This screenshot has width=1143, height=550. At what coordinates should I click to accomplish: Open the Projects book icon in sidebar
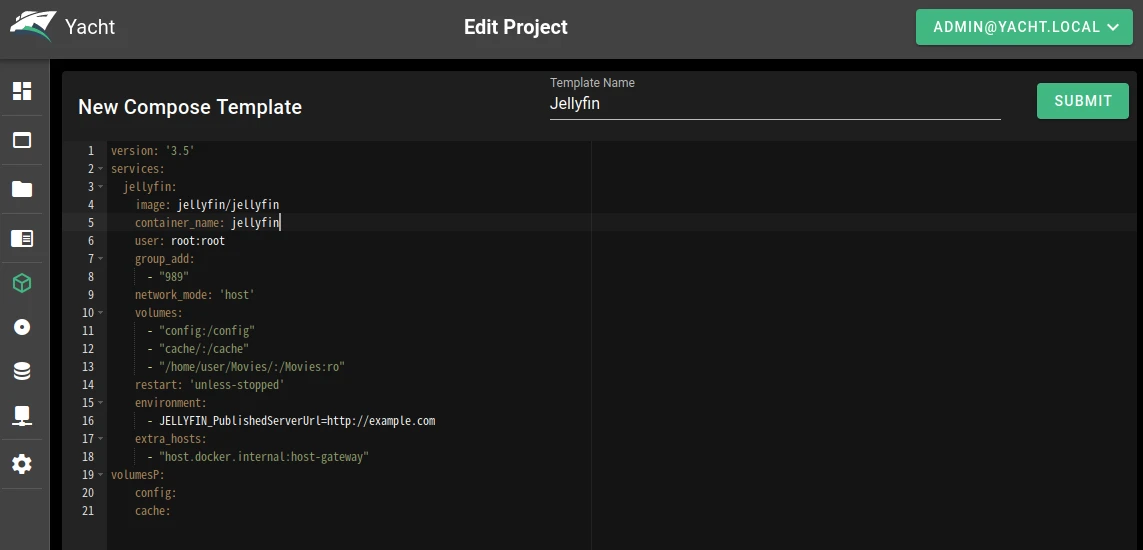[x=22, y=238]
